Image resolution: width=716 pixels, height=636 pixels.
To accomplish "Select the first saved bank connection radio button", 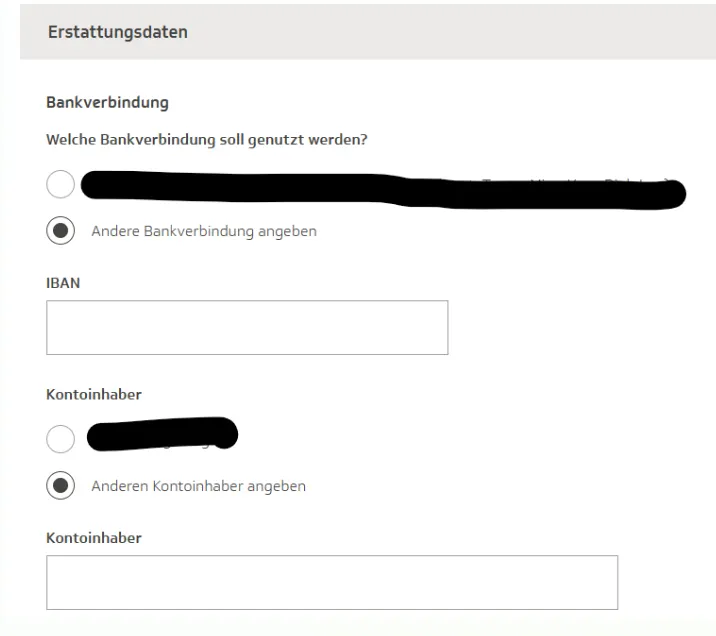I will (x=60, y=185).
